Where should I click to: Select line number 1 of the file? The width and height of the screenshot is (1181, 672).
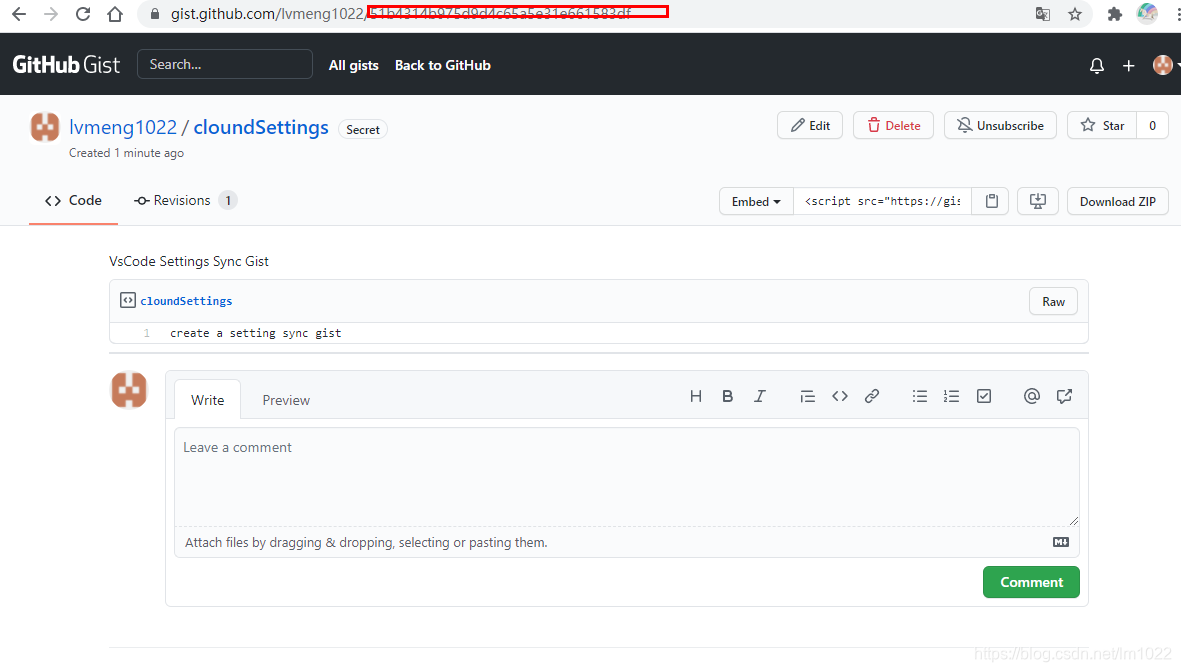(146, 333)
